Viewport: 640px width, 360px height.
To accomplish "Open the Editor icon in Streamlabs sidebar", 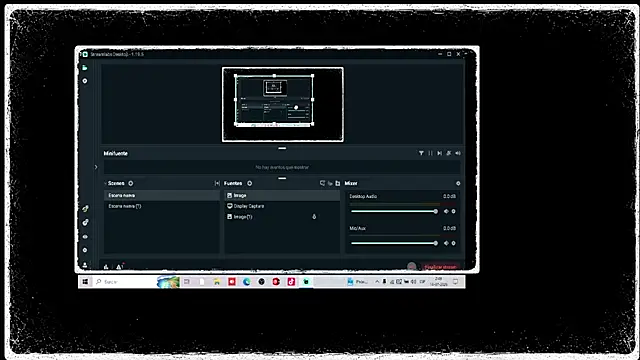I will (x=85, y=67).
